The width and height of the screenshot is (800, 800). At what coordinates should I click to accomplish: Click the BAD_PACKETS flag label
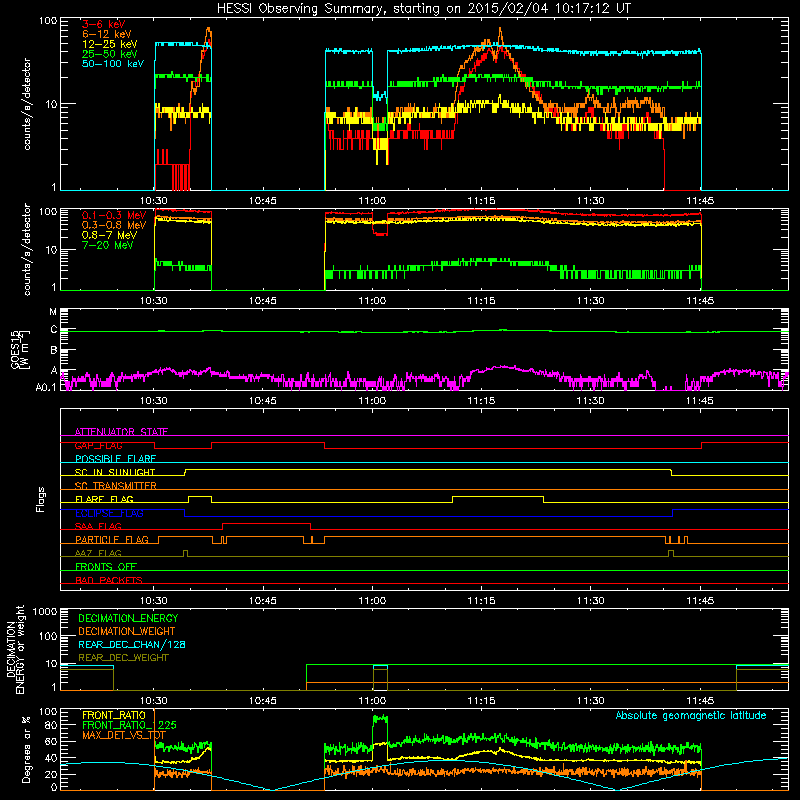point(109,580)
